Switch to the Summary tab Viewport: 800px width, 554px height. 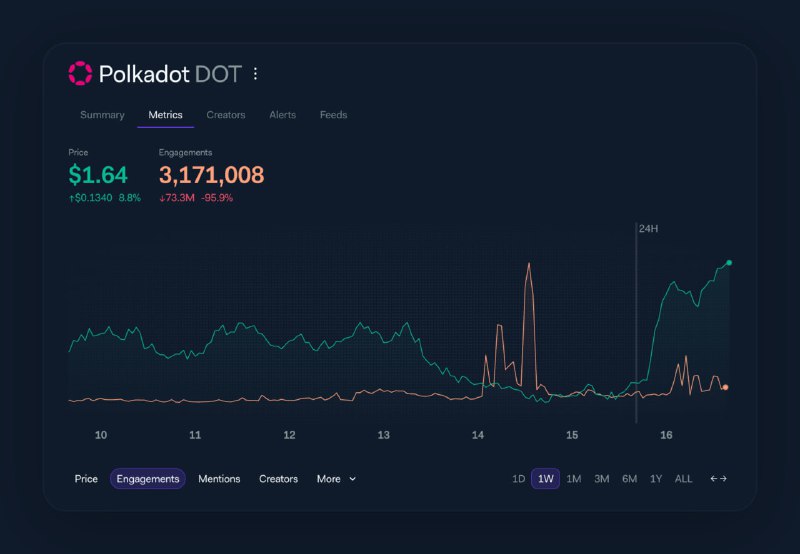[x=102, y=115]
